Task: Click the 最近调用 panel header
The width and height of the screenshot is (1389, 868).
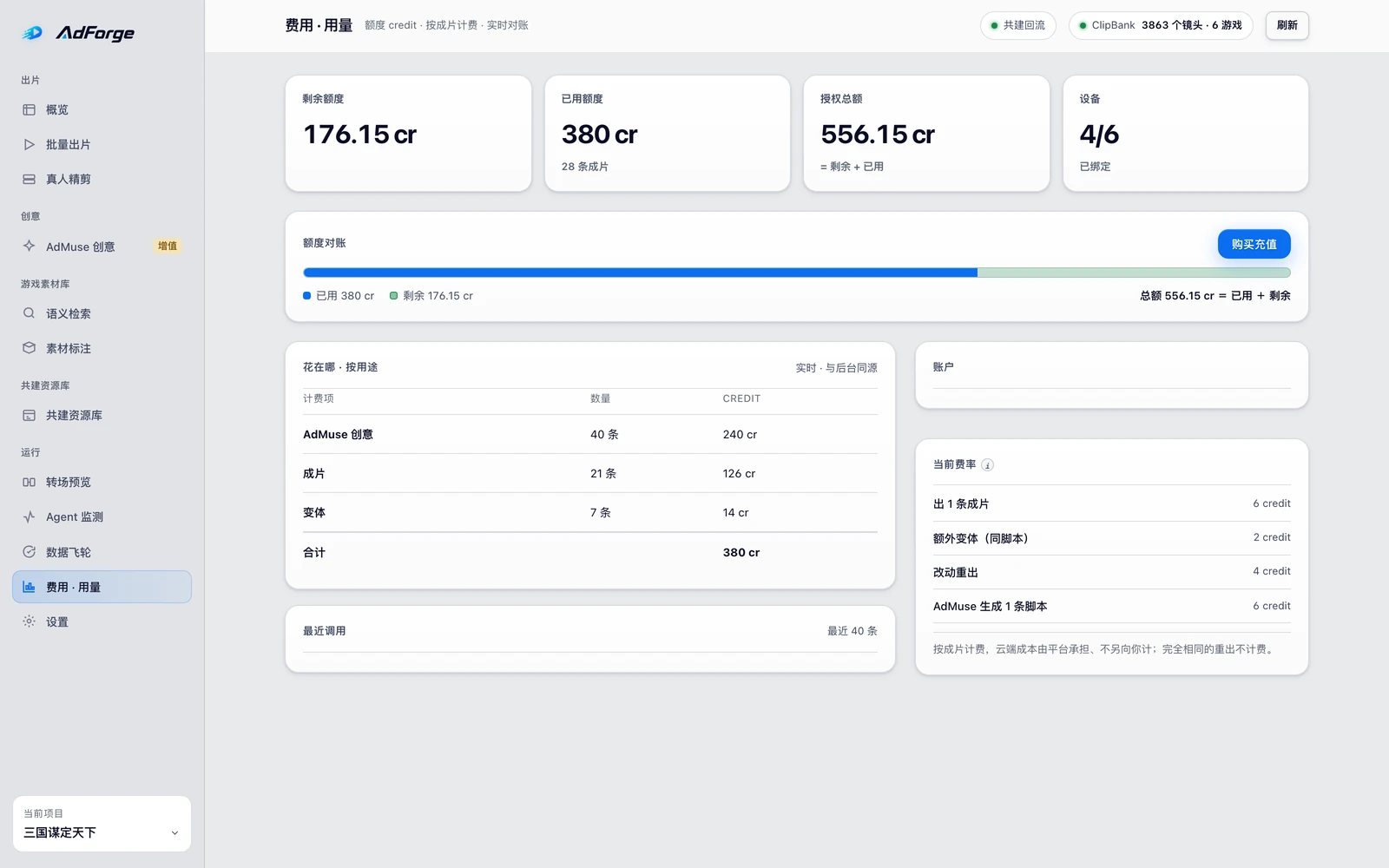Action: [324, 631]
